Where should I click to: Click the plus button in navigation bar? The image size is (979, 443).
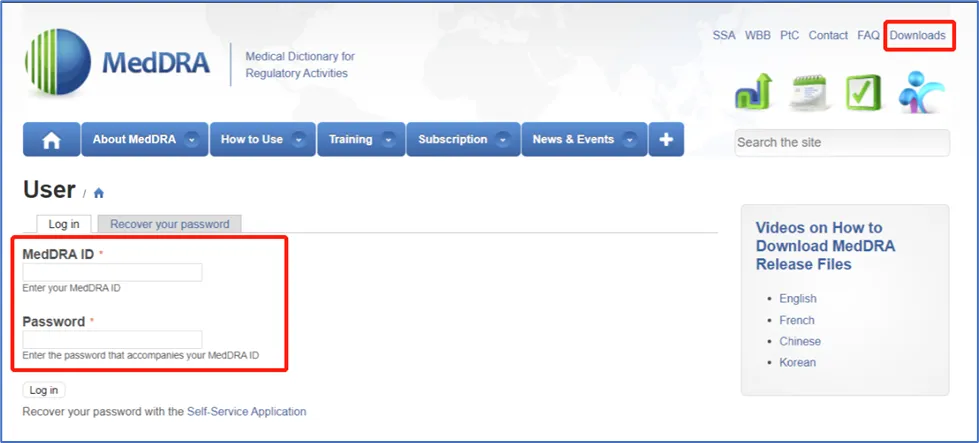click(666, 139)
